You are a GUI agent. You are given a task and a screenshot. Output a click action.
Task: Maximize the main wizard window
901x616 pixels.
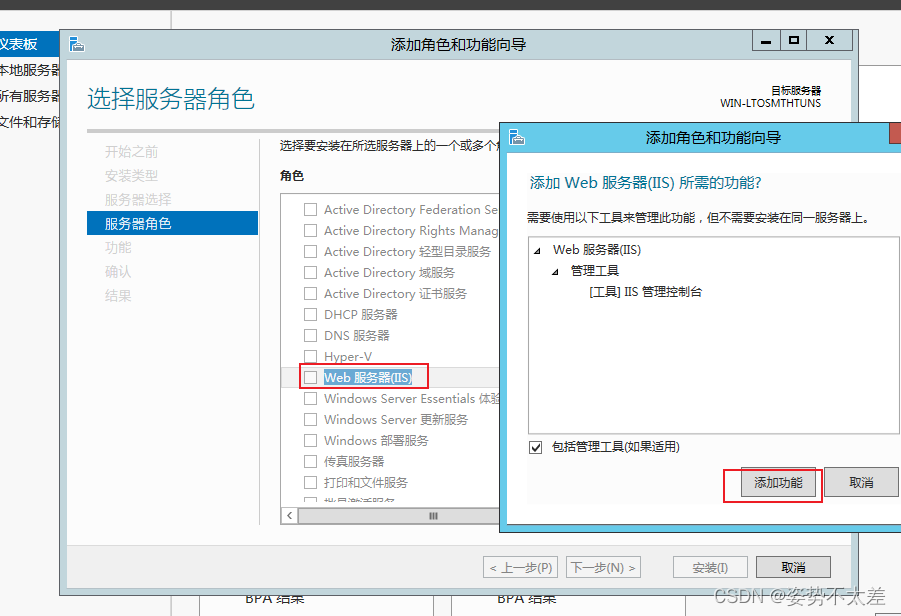coord(794,41)
